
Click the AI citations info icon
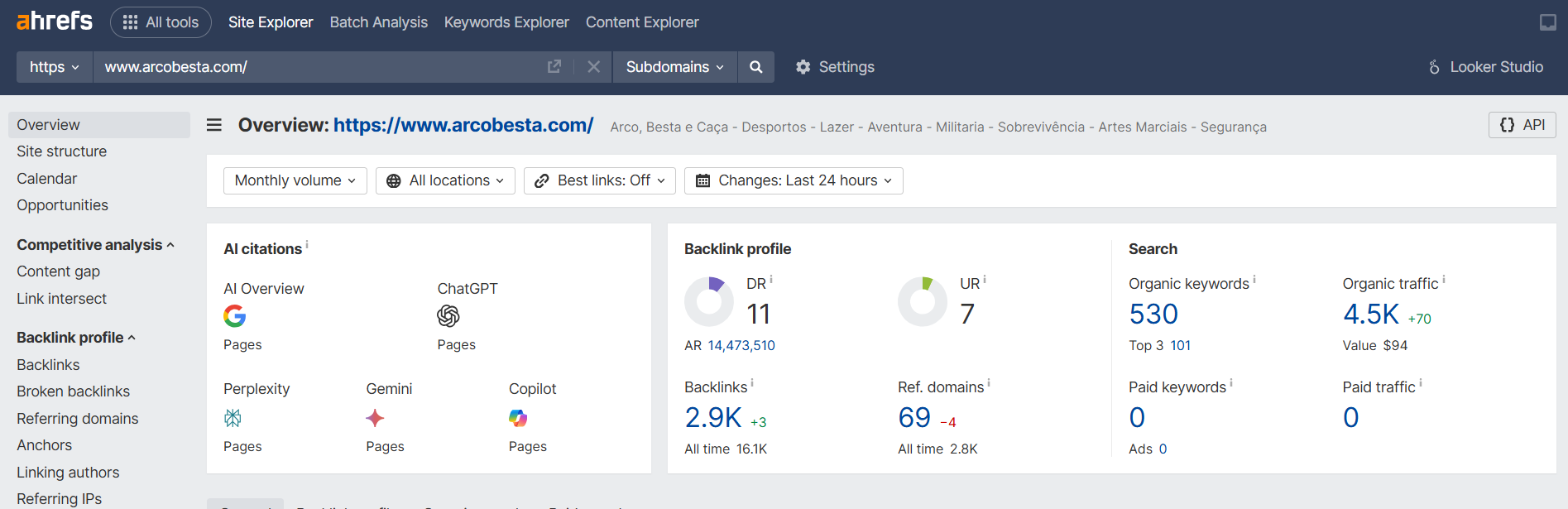(x=307, y=244)
